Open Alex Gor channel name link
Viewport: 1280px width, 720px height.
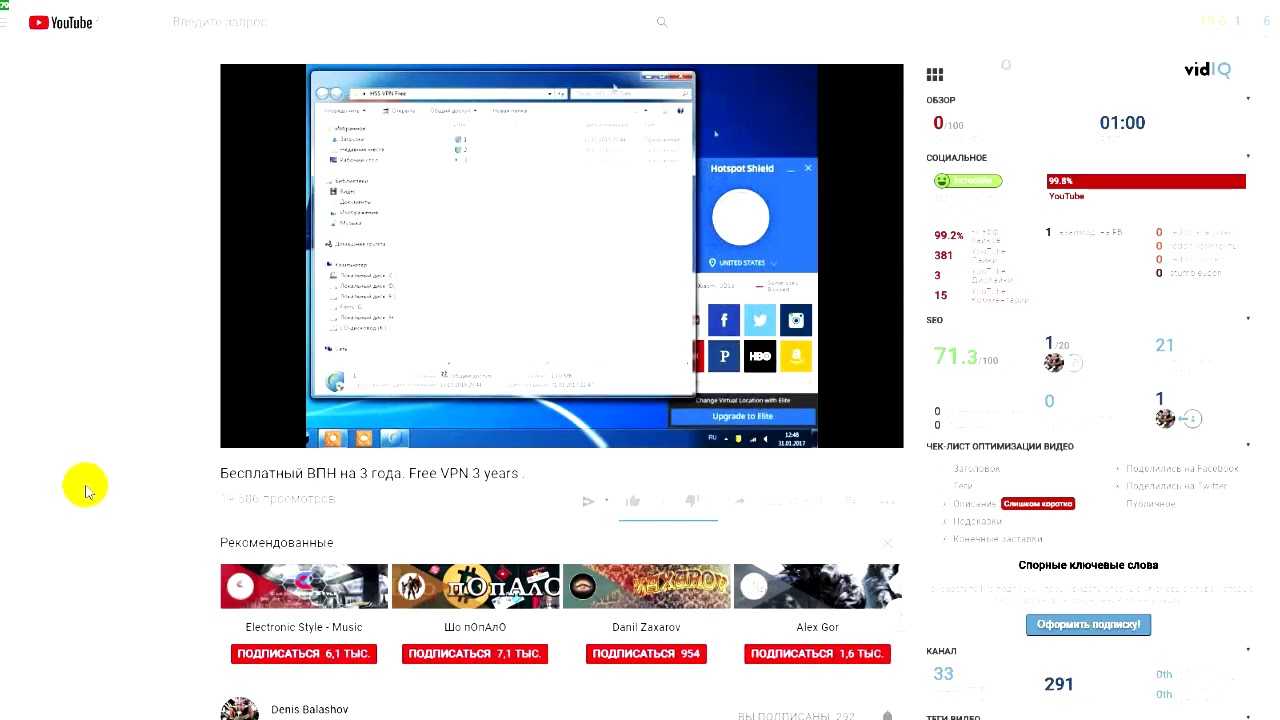pyautogui.click(x=817, y=627)
